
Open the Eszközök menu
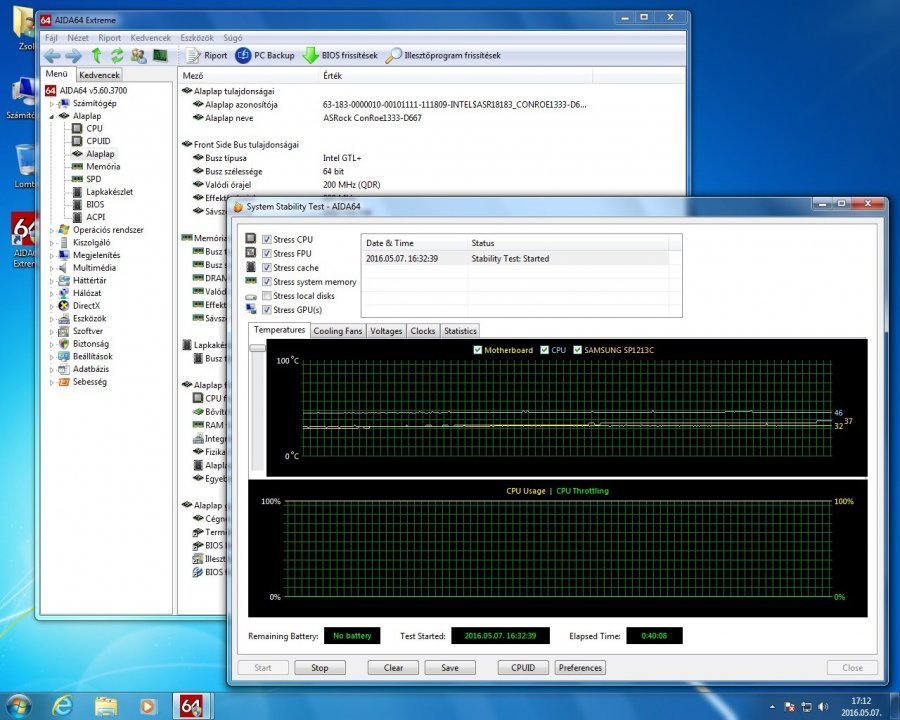tap(197, 38)
